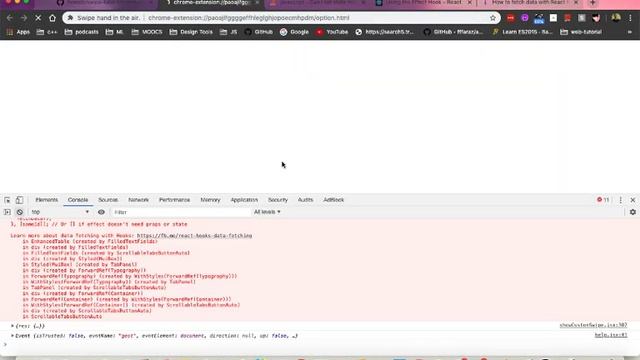
Task: Open the c++ bookmarks folder
Action: point(47,32)
